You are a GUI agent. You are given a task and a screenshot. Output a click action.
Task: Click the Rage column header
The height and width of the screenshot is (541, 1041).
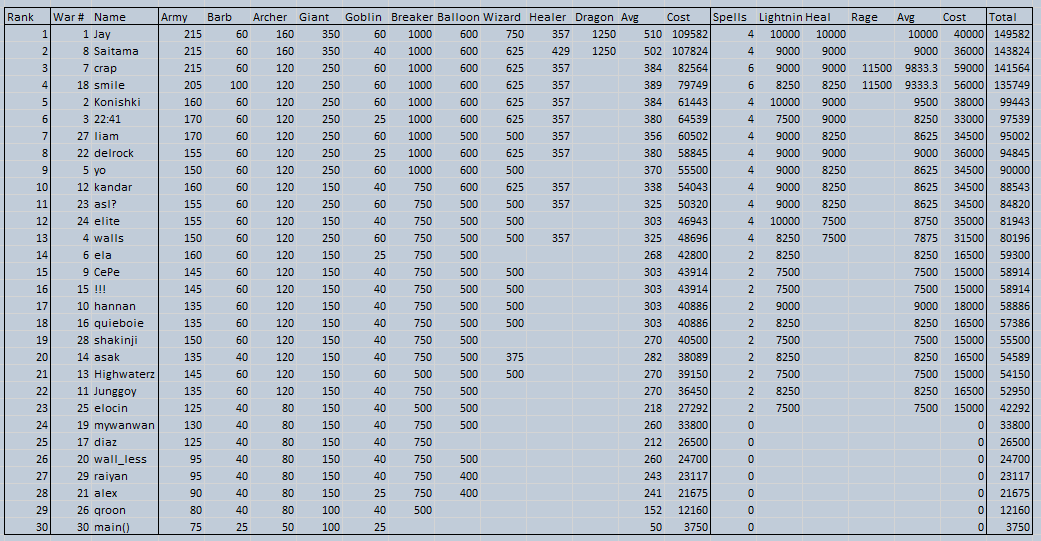pyautogui.click(x=864, y=17)
